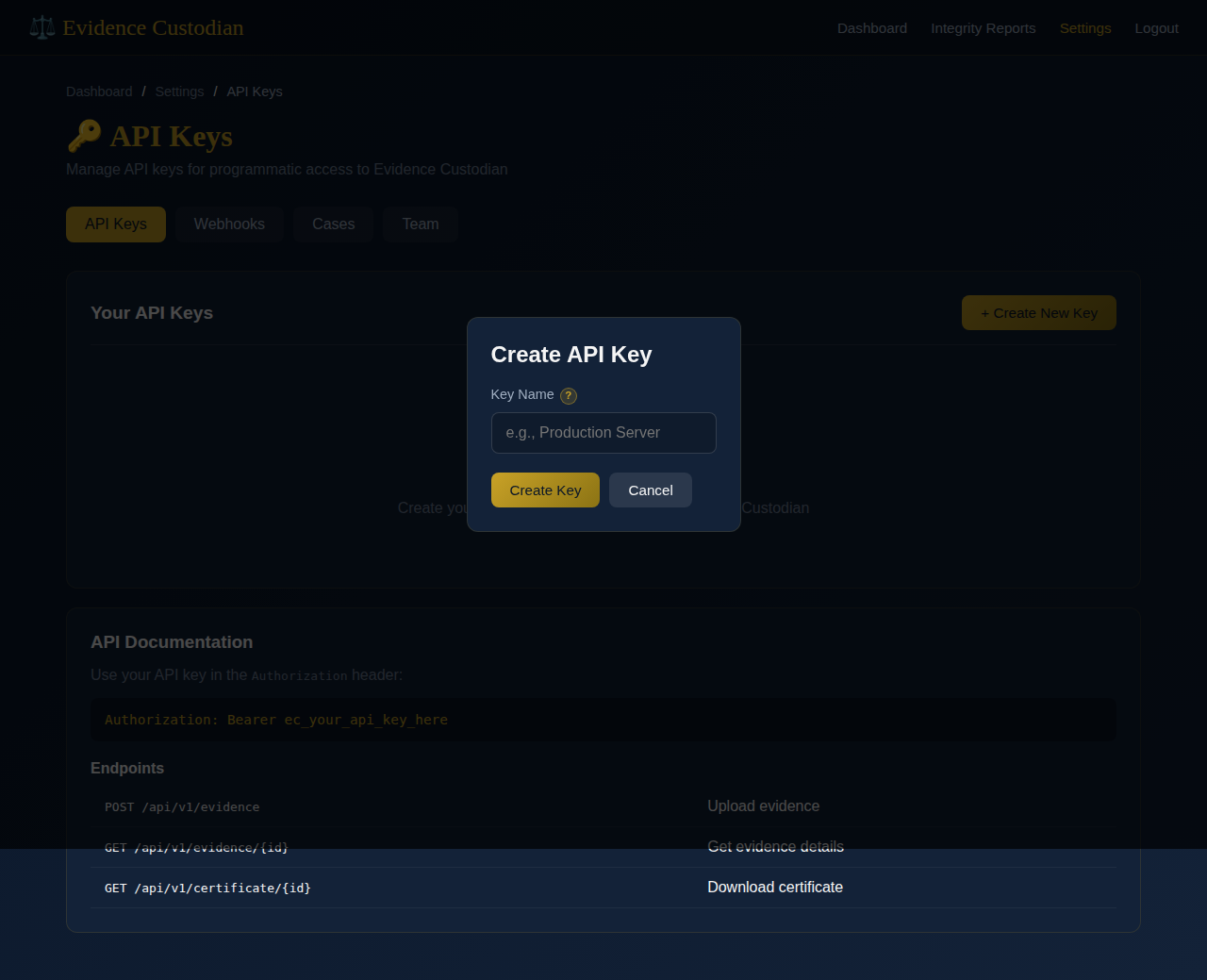
Task: Click the Key Name help question-mark icon
Action: [569, 396]
